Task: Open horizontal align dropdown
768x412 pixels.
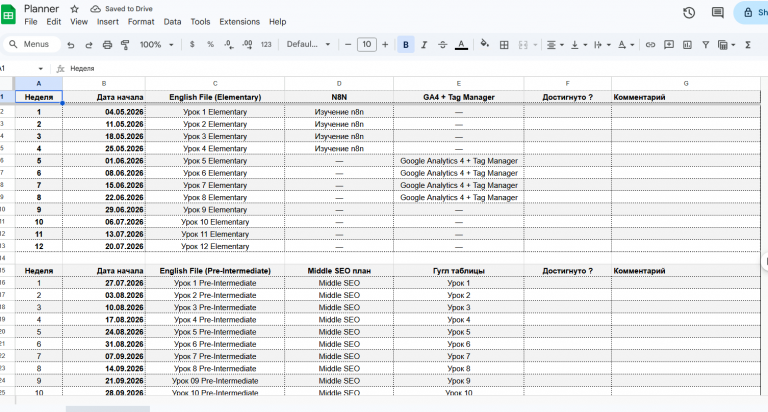Action: (x=554, y=45)
